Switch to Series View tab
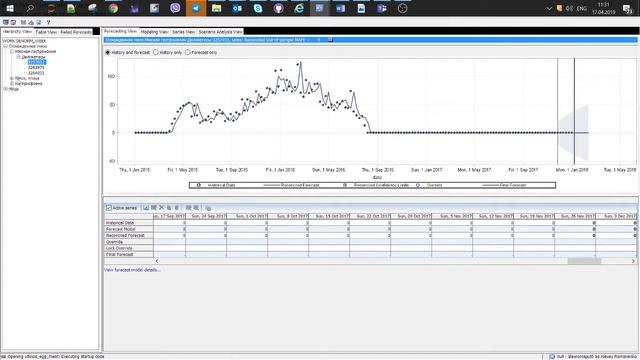This screenshot has width=640, height=360. pyautogui.click(x=183, y=31)
